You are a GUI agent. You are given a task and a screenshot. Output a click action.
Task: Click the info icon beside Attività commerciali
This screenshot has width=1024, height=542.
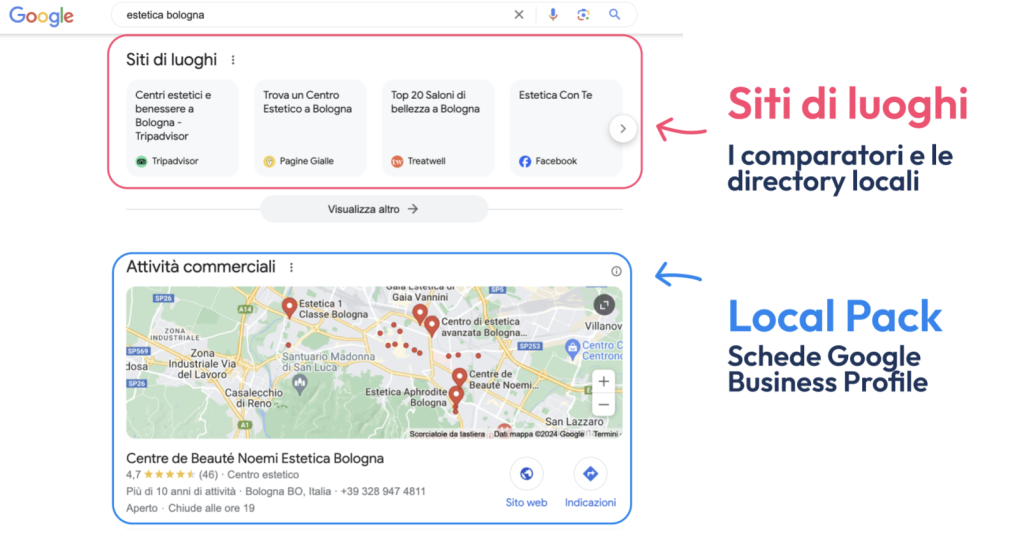click(616, 271)
